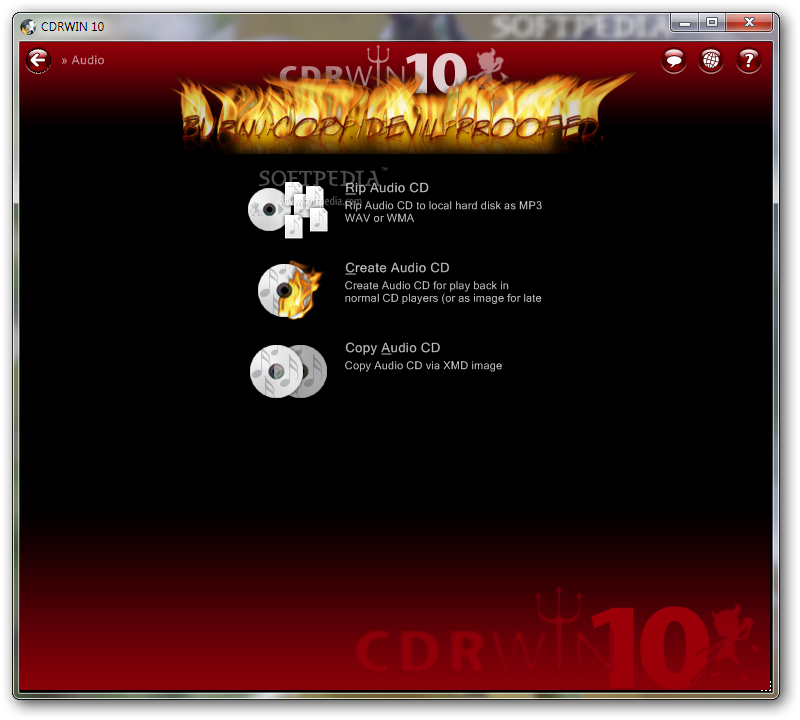The image size is (800, 720).
Task: Select the Copy Audio CD heading
Action: pyautogui.click(x=392, y=348)
